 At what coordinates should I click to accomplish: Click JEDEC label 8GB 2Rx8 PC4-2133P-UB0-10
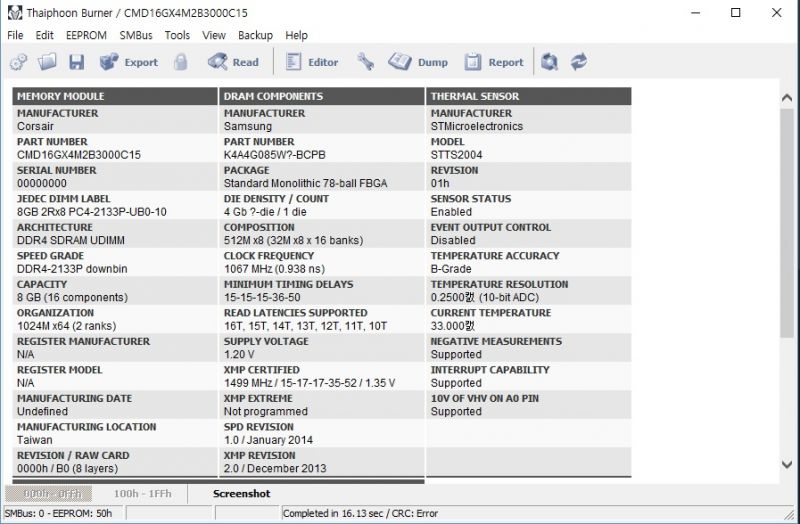92,212
